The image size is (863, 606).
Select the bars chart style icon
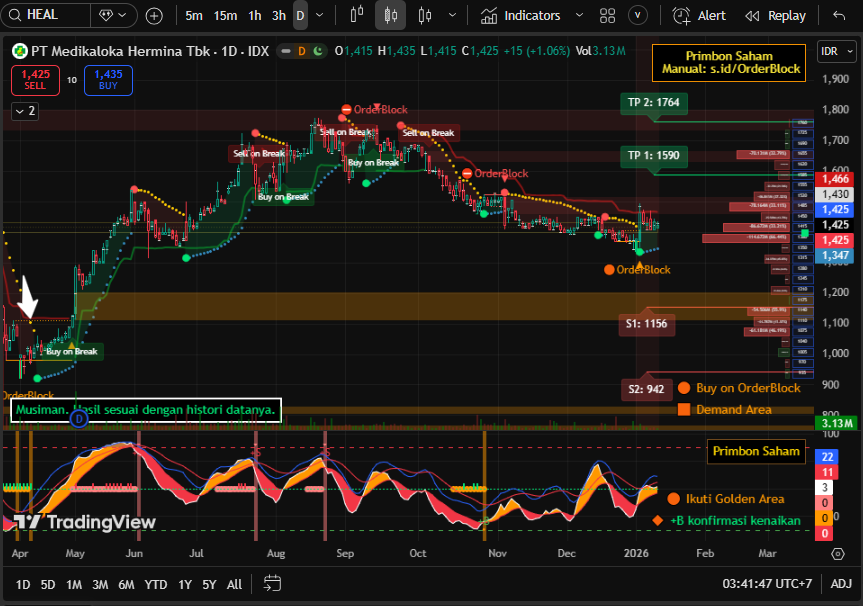(358, 16)
